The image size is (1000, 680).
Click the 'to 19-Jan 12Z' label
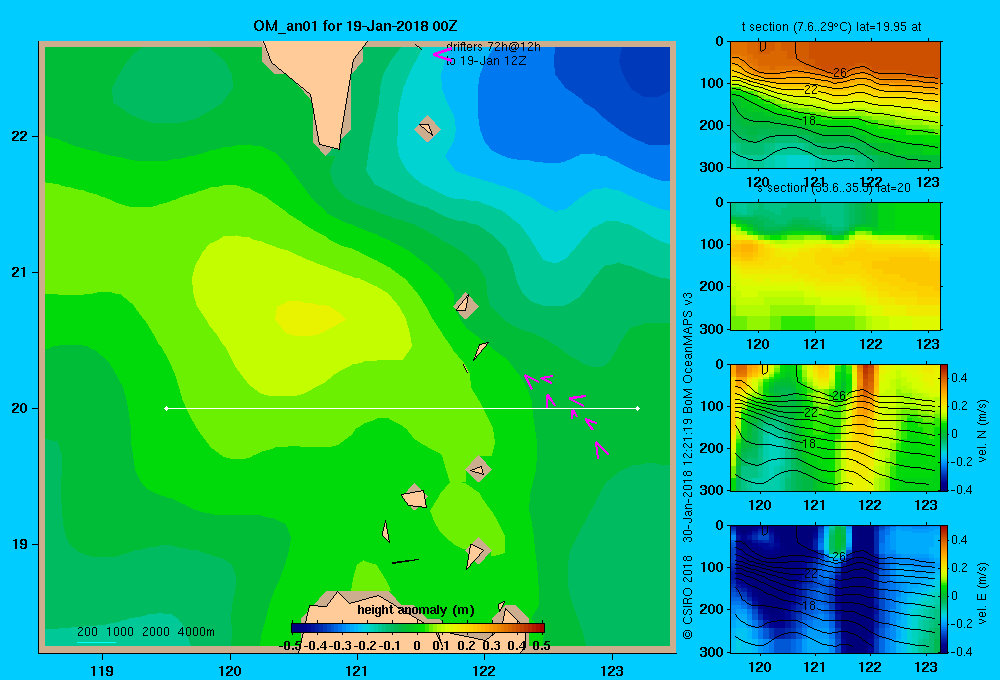coord(486,61)
